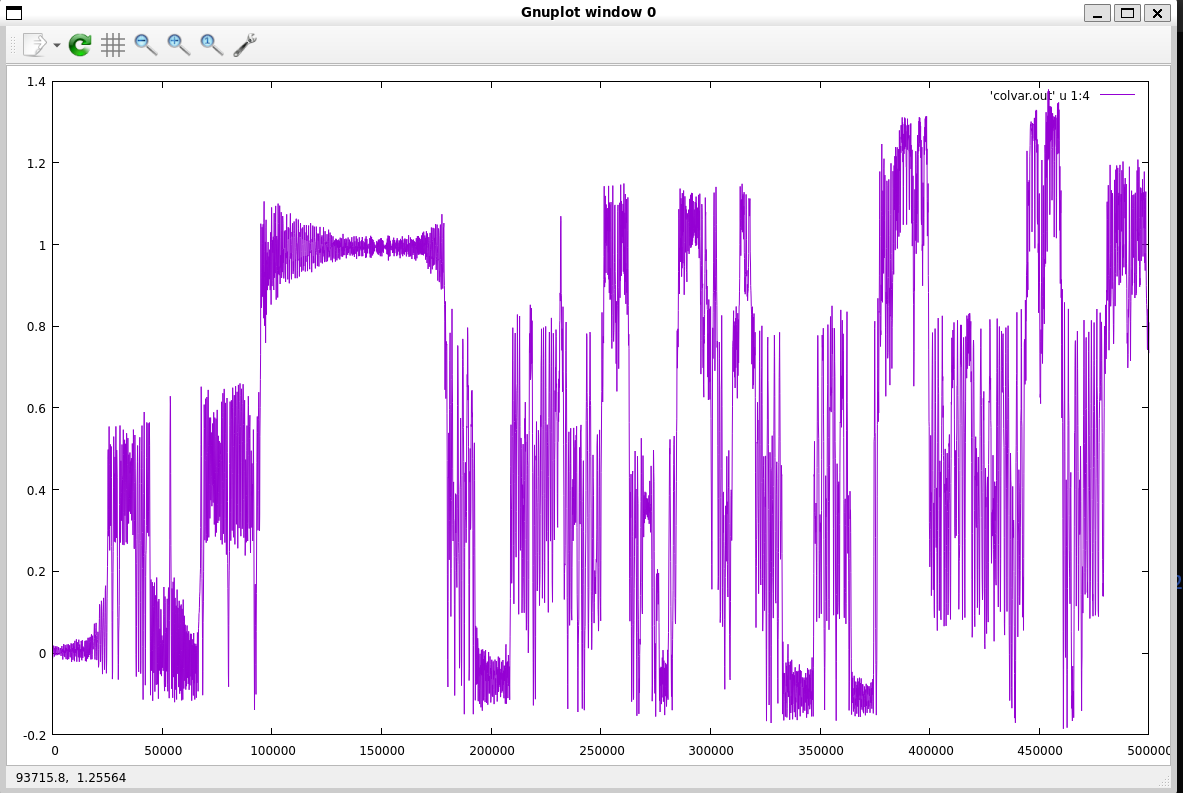
Task: Click the zoom-in (next zoom) magnifier
Action: [179, 45]
